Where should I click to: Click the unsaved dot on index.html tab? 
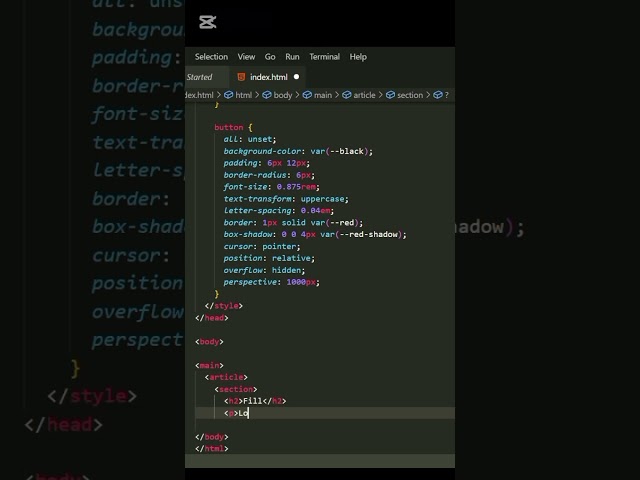(296, 77)
